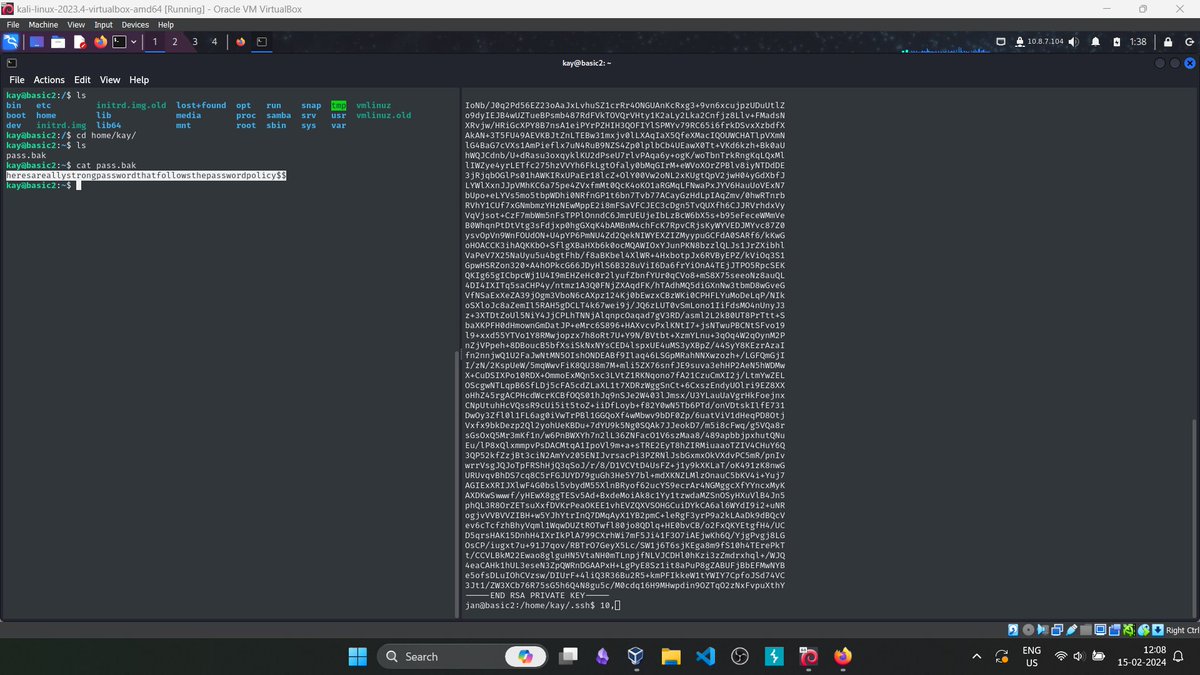Image resolution: width=1200 pixels, height=675 pixels.
Task: Open terminal emulator launcher in Kali panel
Action: tap(119, 42)
